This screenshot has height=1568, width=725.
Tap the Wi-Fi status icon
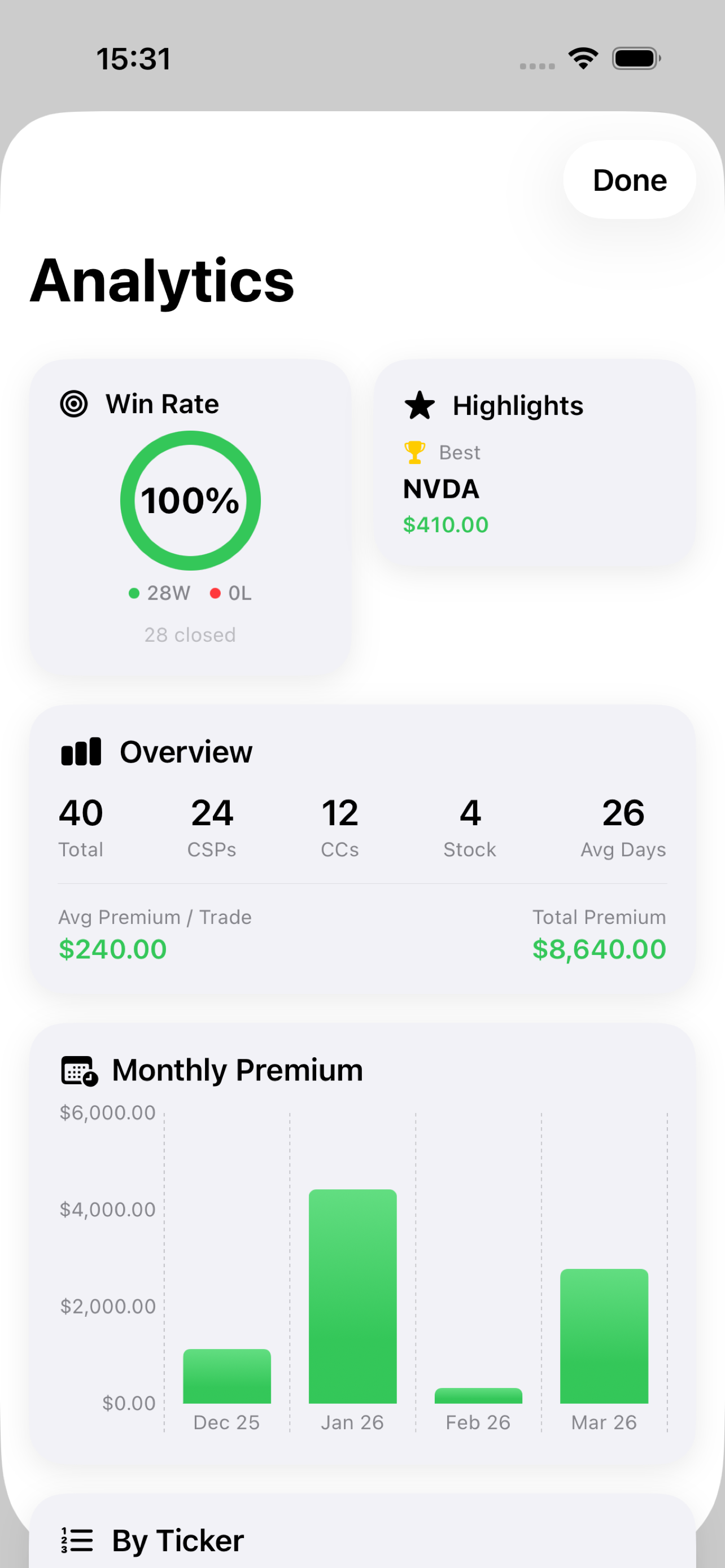(x=583, y=59)
